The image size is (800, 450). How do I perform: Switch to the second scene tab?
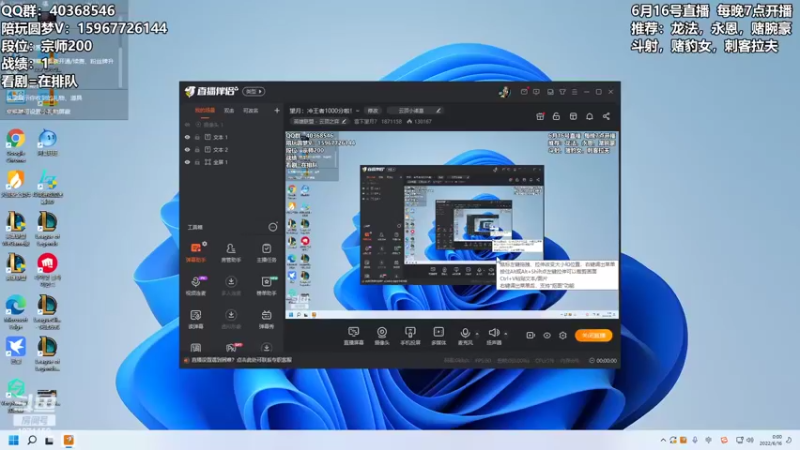(229, 110)
